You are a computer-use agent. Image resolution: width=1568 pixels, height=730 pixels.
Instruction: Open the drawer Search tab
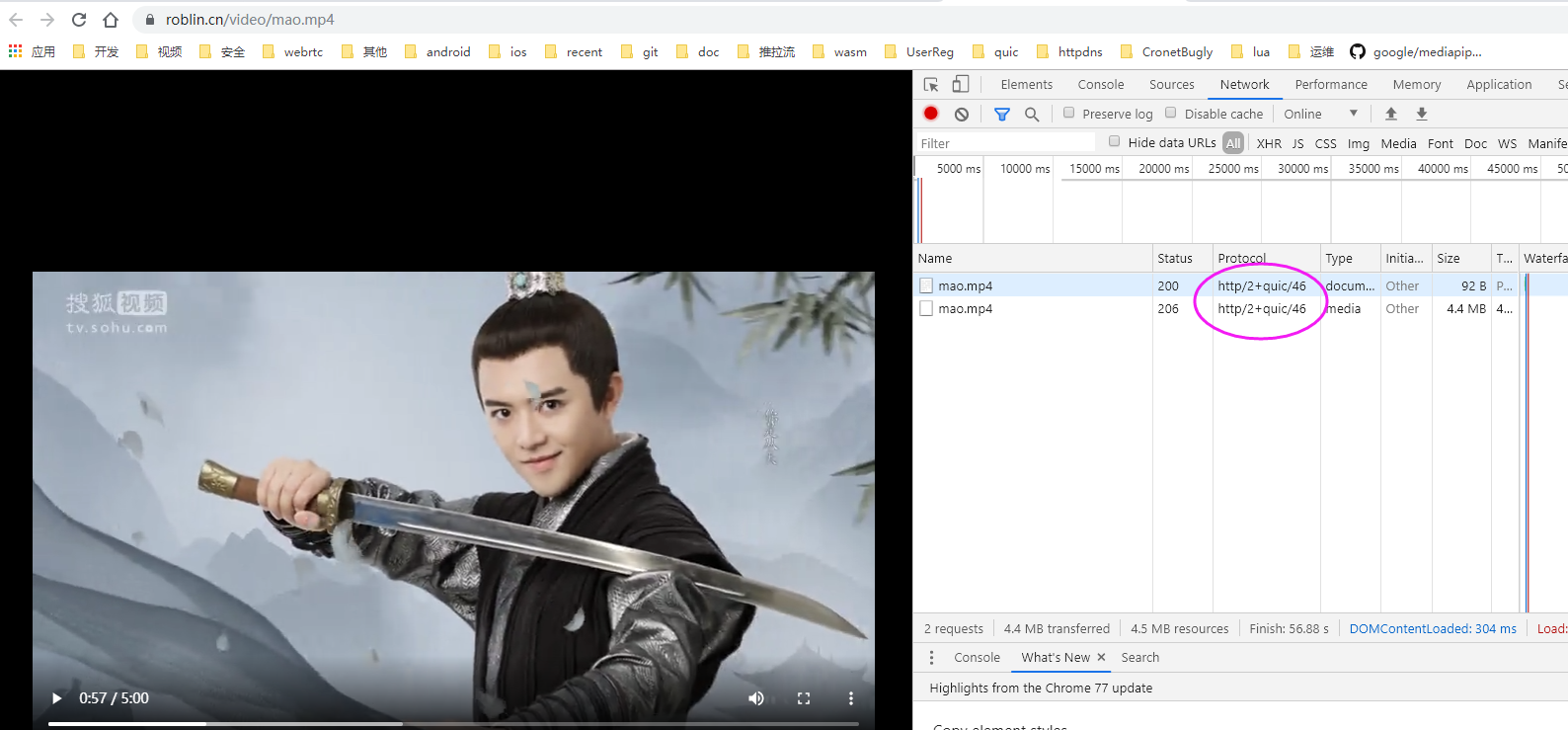coord(1140,657)
